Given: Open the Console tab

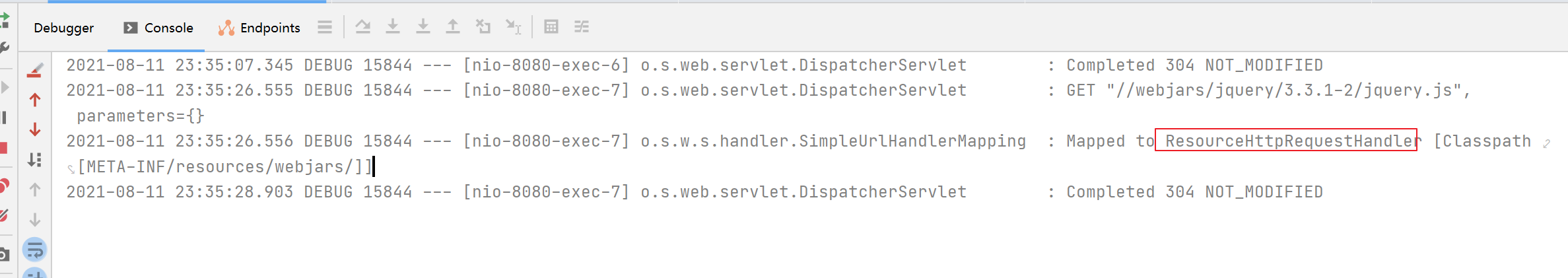Looking at the screenshot, I should (x=158, y=28).
